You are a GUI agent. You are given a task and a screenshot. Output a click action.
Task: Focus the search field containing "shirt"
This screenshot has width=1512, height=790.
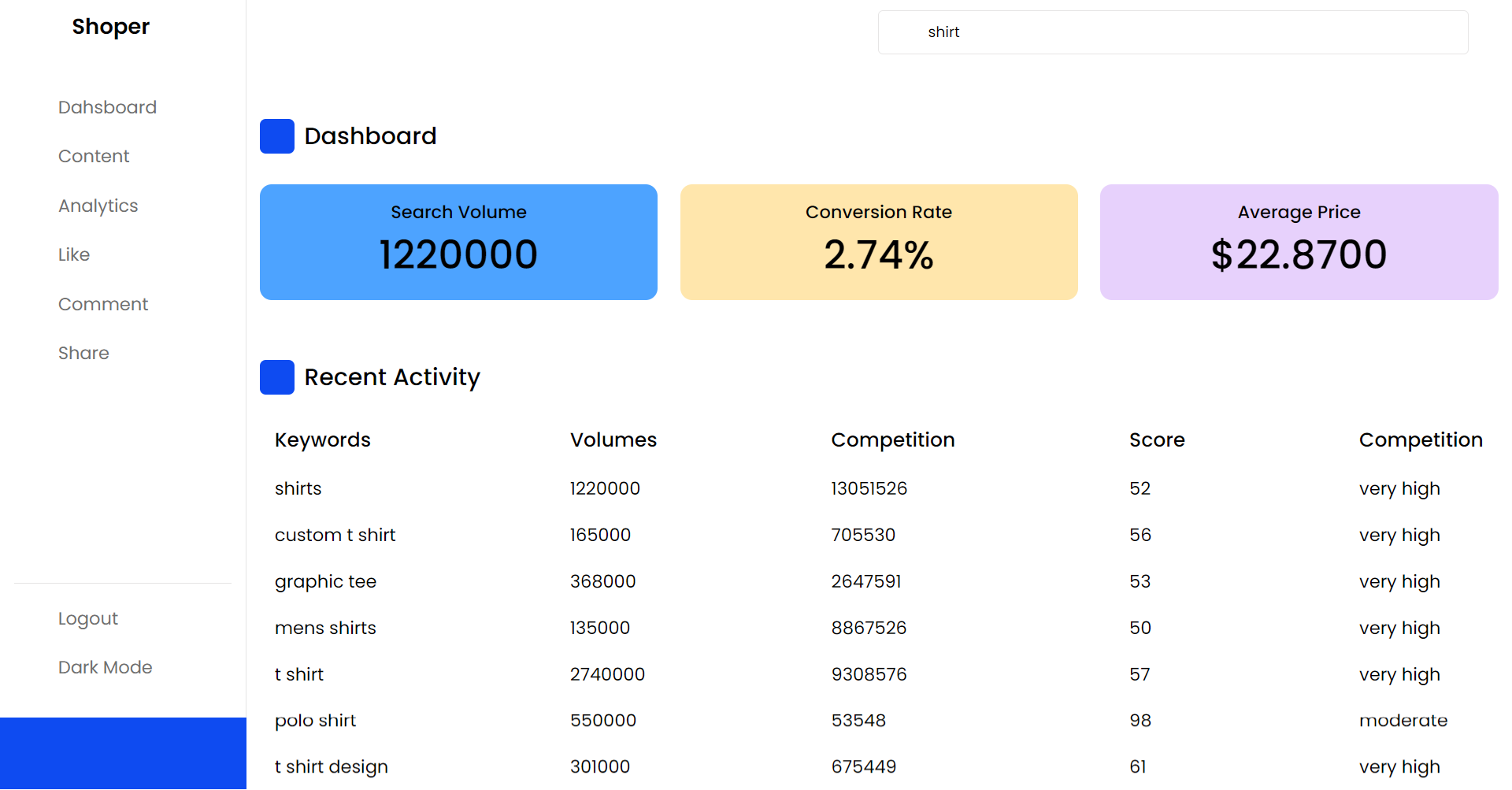click(x=1173, y=32)
